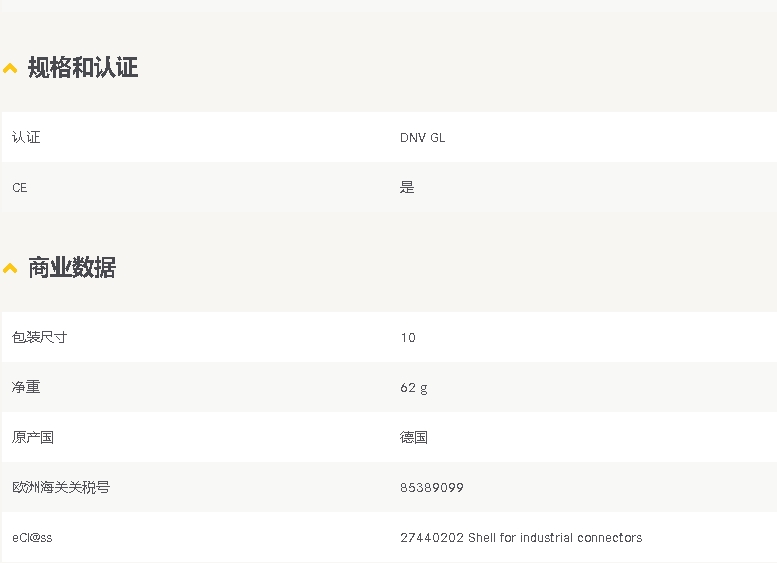Collapse the 商业数据 section chevron
Image resolution: width=777 pixels, height=563 pixels.
tap(10, 269)
